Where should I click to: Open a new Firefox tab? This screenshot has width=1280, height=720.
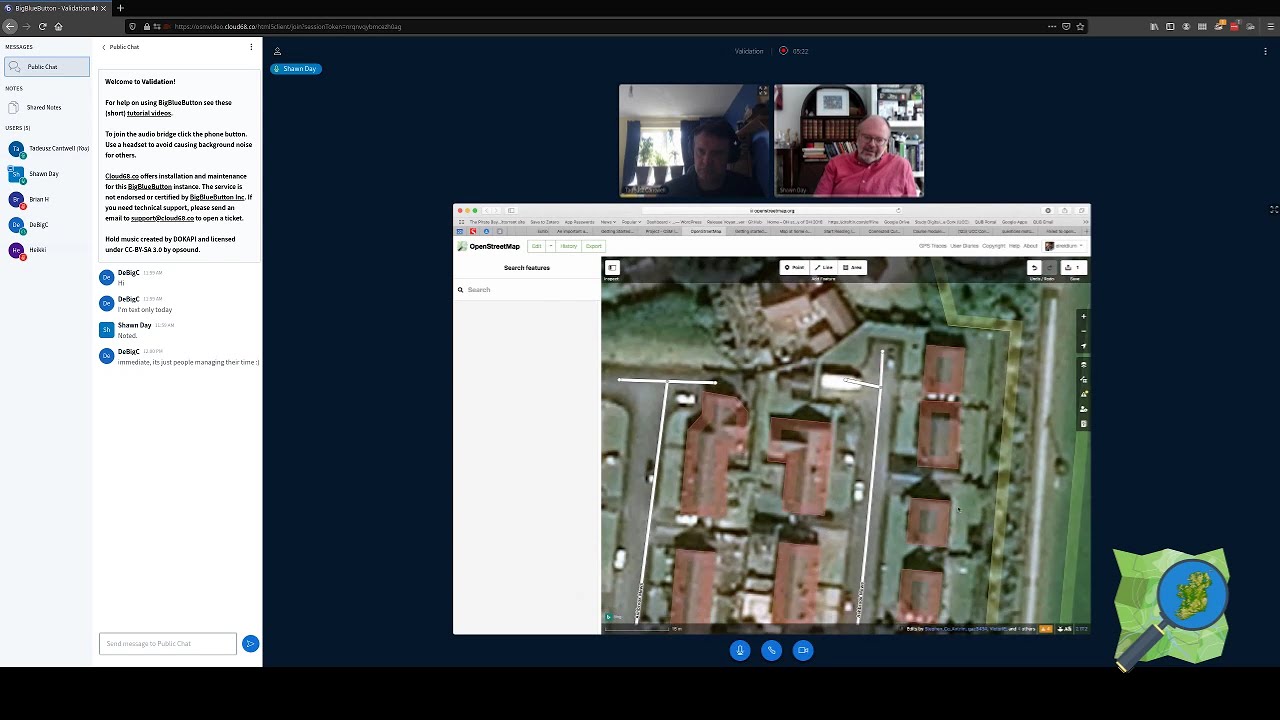pyautogui.click(x=120, y=8)
